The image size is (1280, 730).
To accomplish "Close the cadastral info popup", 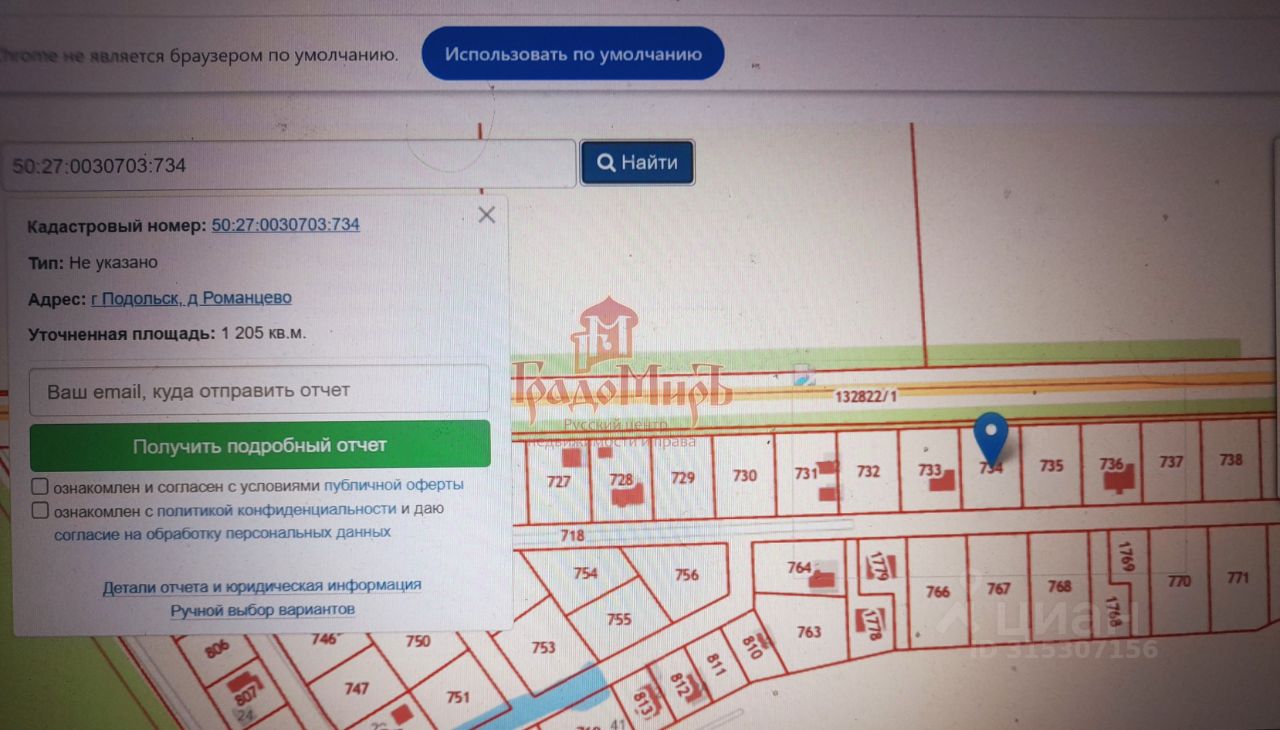I will 486,214.
